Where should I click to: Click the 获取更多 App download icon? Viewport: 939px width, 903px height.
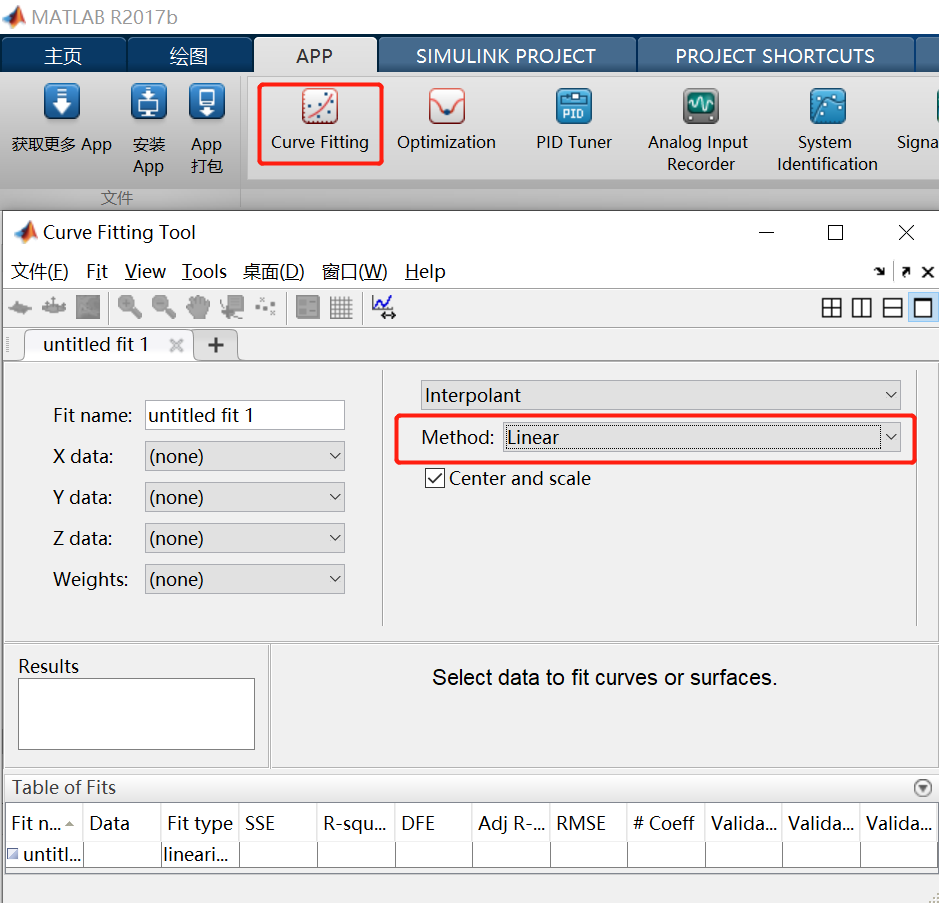tap(62, 102)
